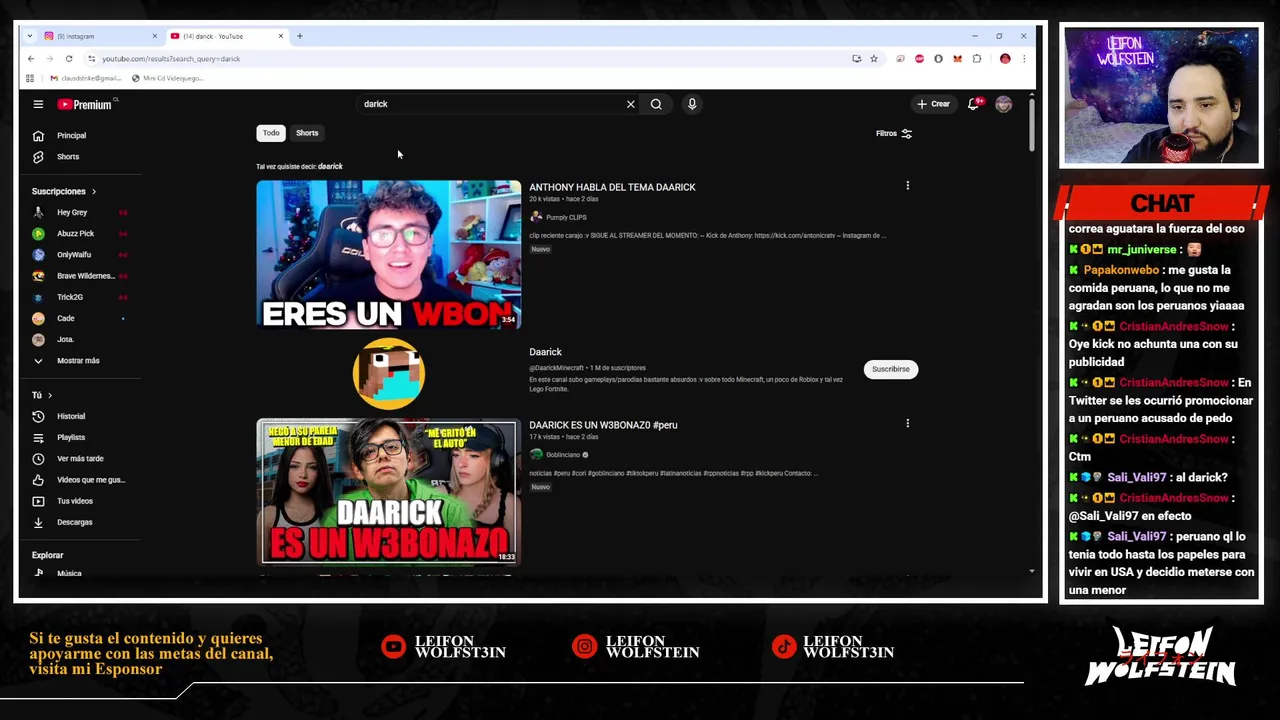Bookmark this page with the star
The image size is (1280, 720).
click(873, 59)
